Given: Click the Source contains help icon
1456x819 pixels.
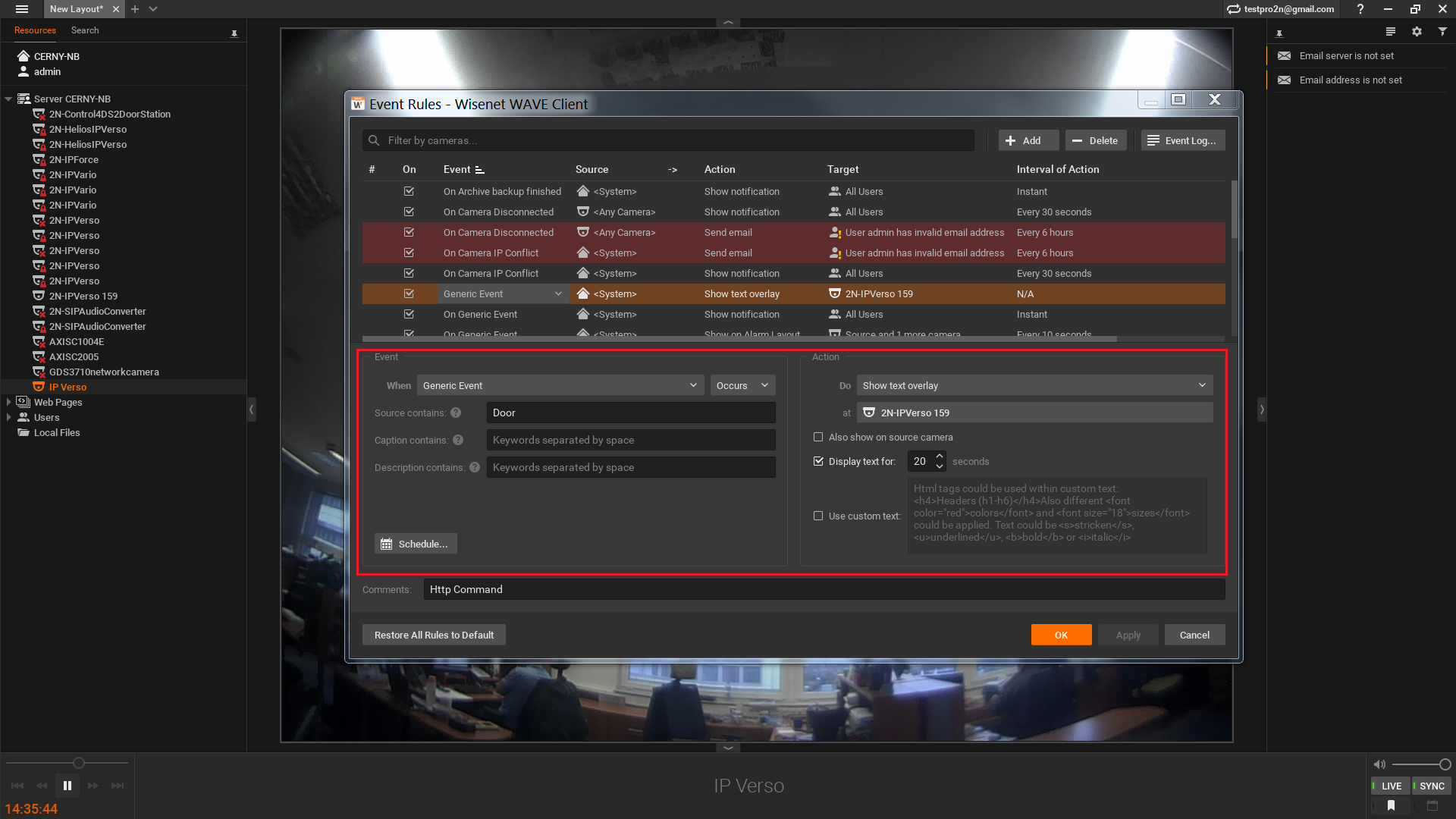Looking at the screenshot, I should tap(456, 413).
